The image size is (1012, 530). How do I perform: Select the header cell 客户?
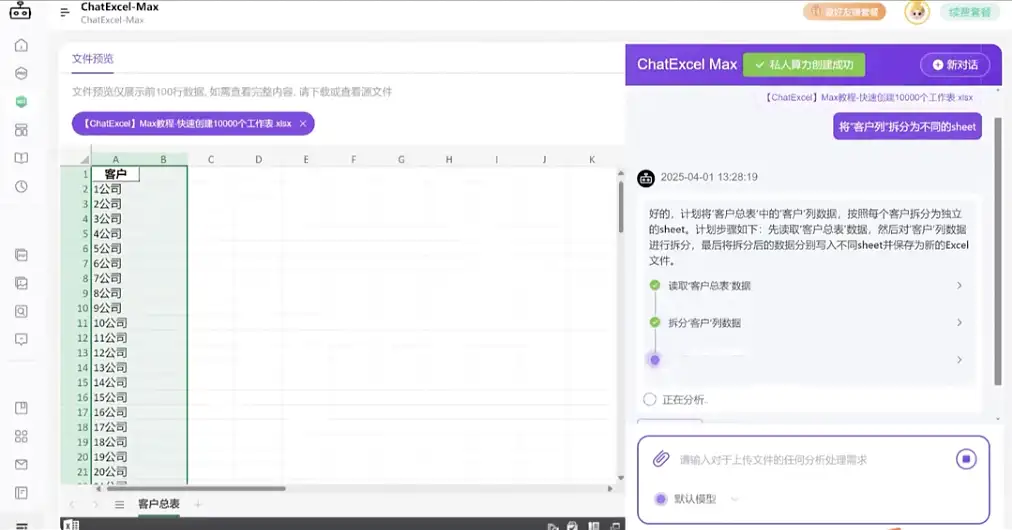pyautogui.click(x=116, y=174)
